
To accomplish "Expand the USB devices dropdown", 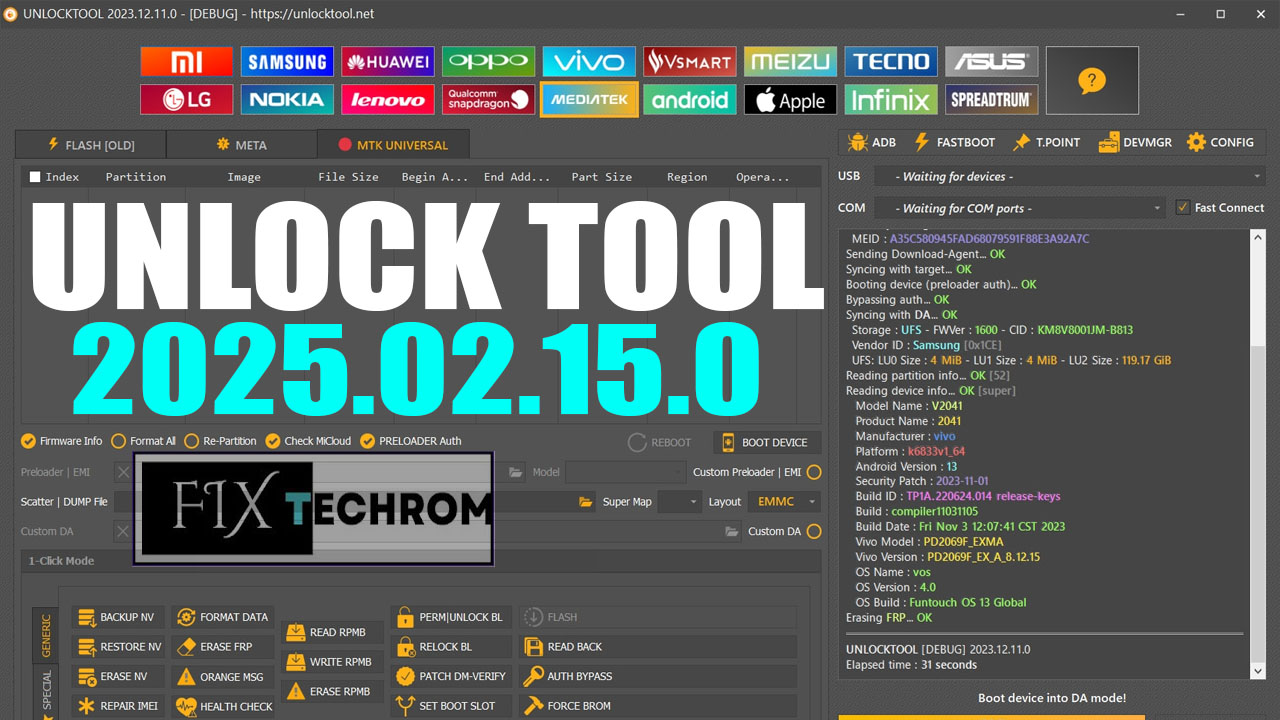I will (x=1070, y=176).
